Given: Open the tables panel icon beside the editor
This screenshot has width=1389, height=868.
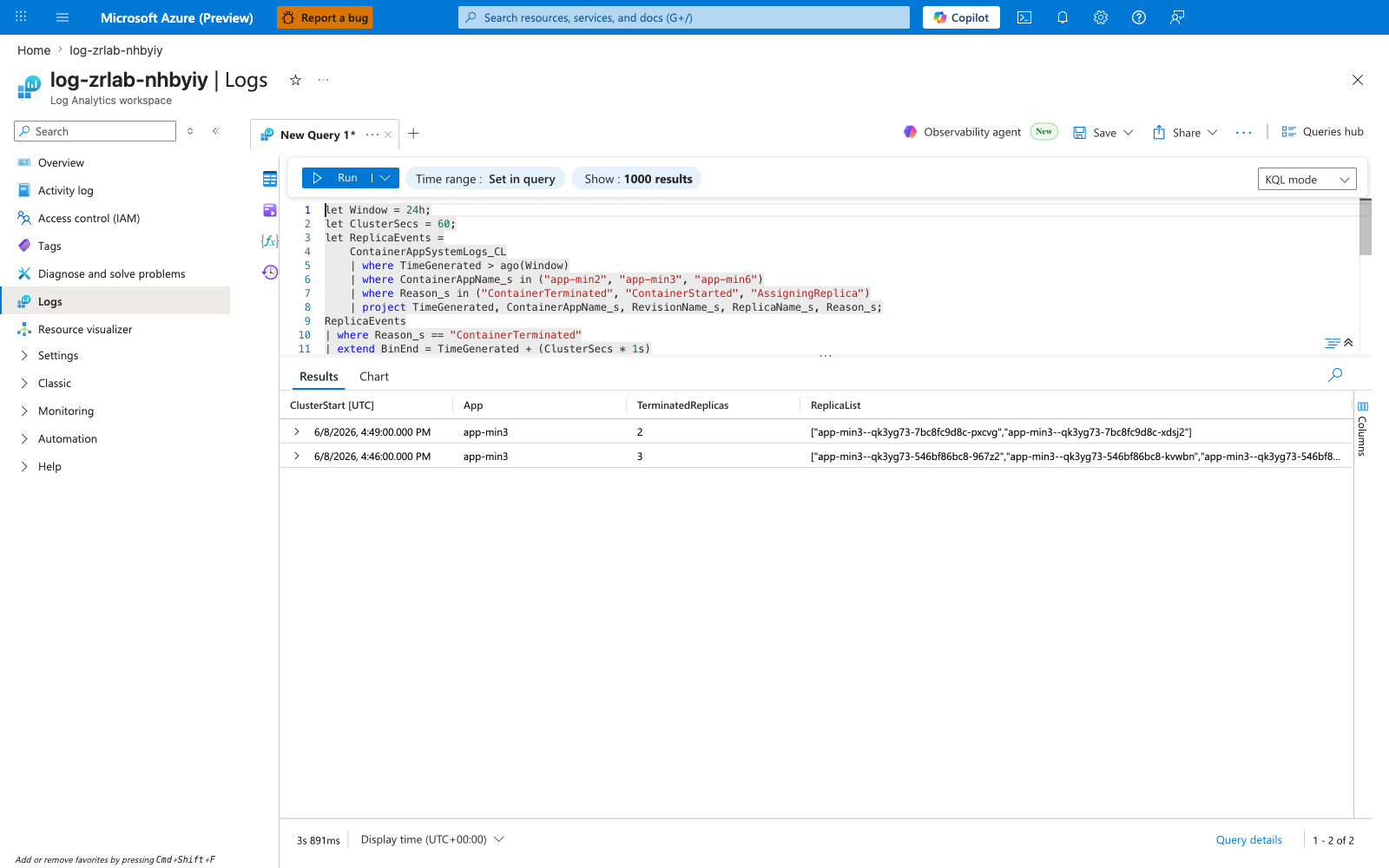Looking at the screenshot, I should tap(270, 179).
